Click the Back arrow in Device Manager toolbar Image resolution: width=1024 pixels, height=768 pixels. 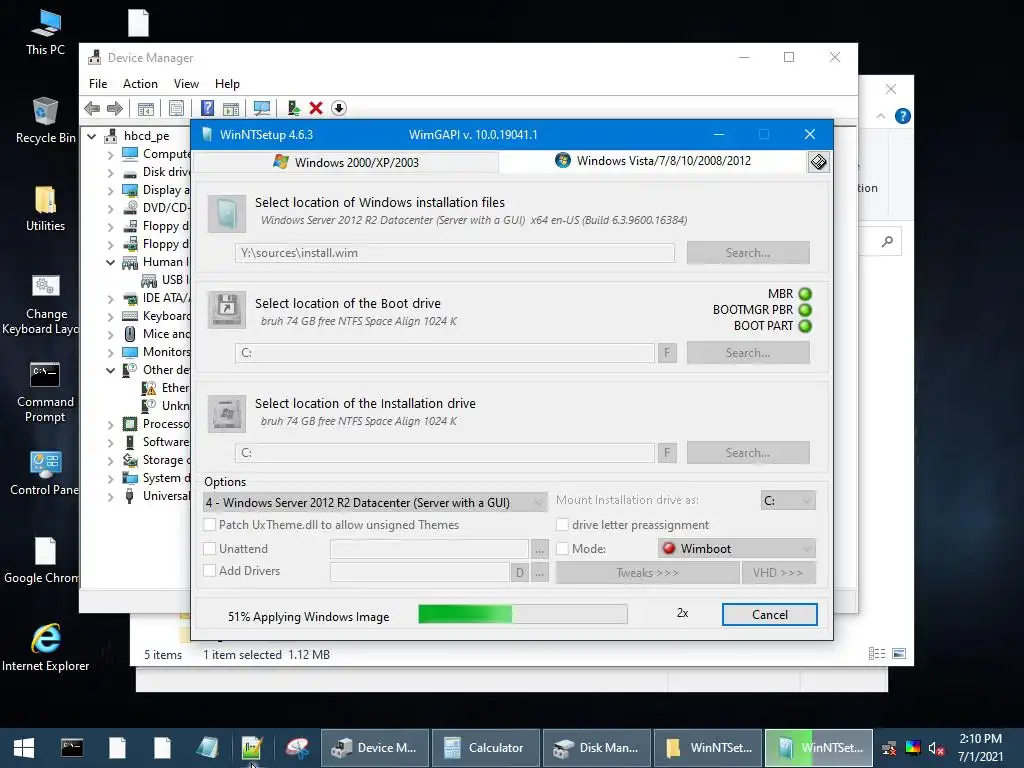(92, 108)
